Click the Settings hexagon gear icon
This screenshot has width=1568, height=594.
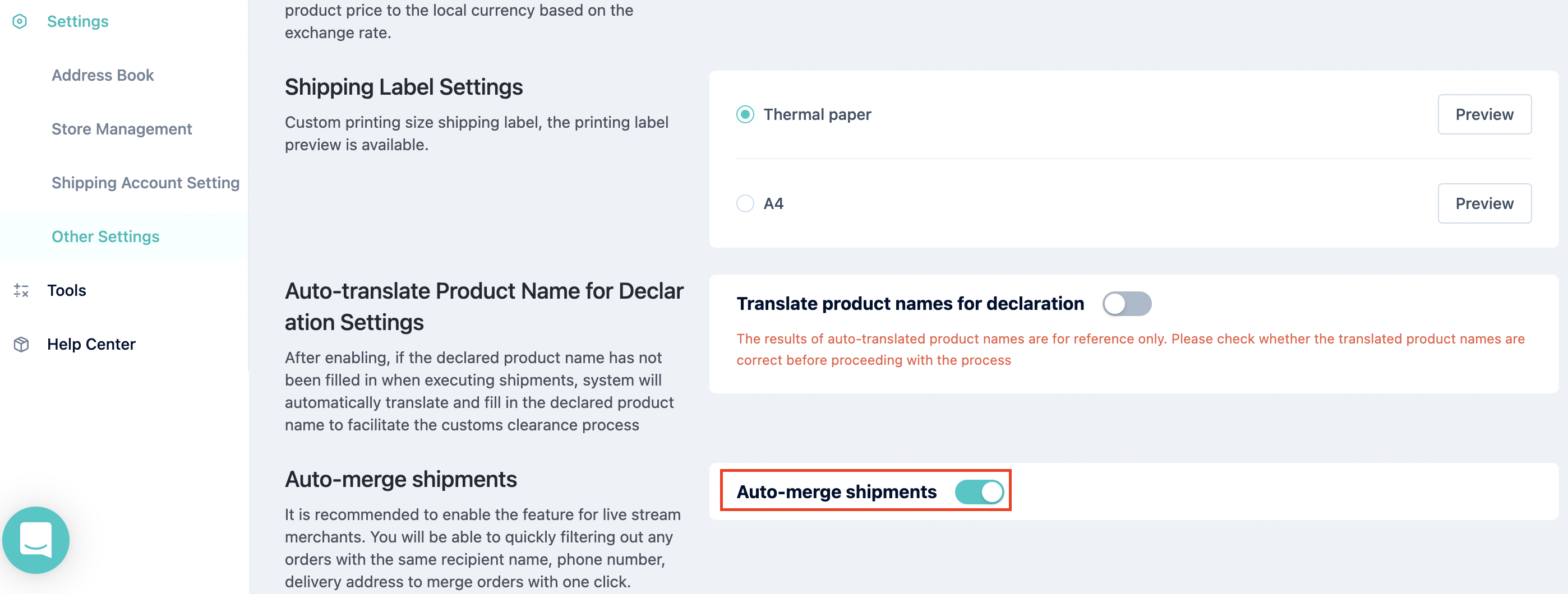(20, 21)
